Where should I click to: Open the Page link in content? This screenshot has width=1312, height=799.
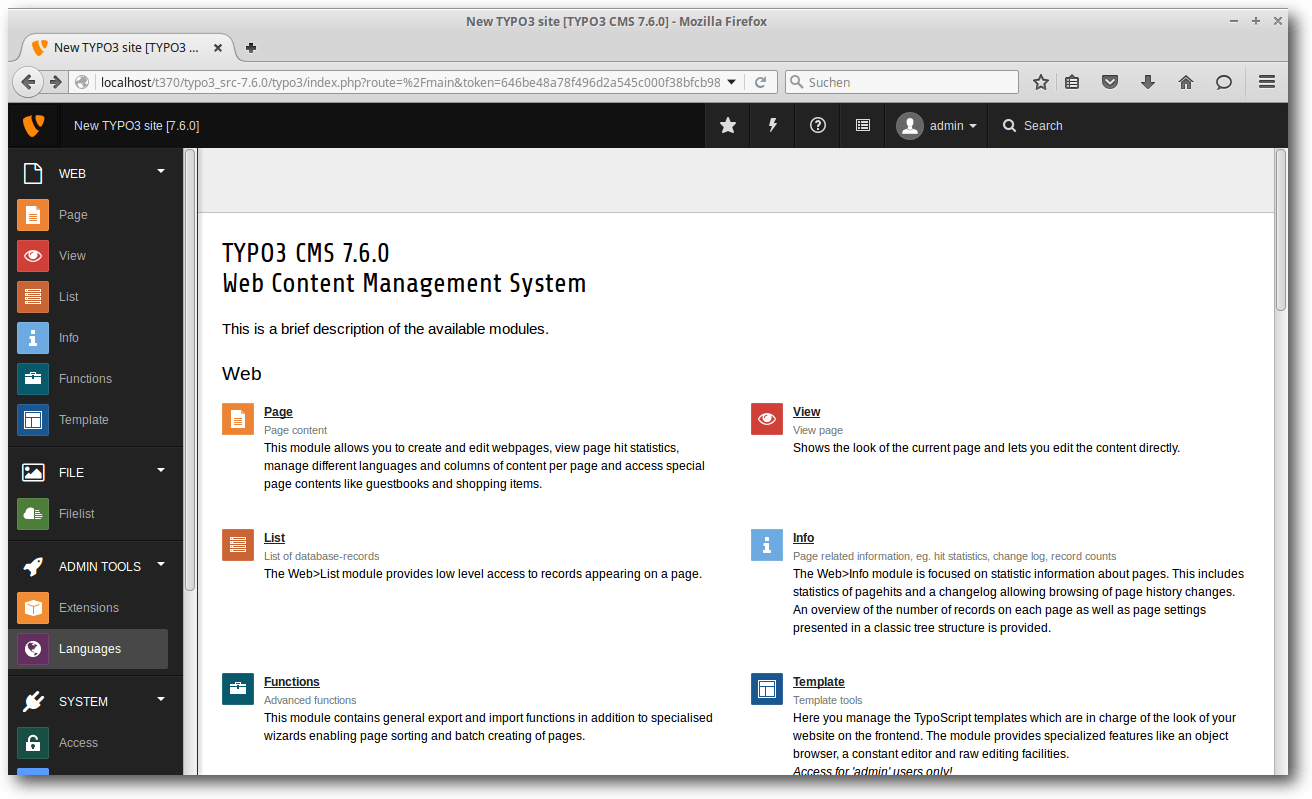[x=278, y=412]
